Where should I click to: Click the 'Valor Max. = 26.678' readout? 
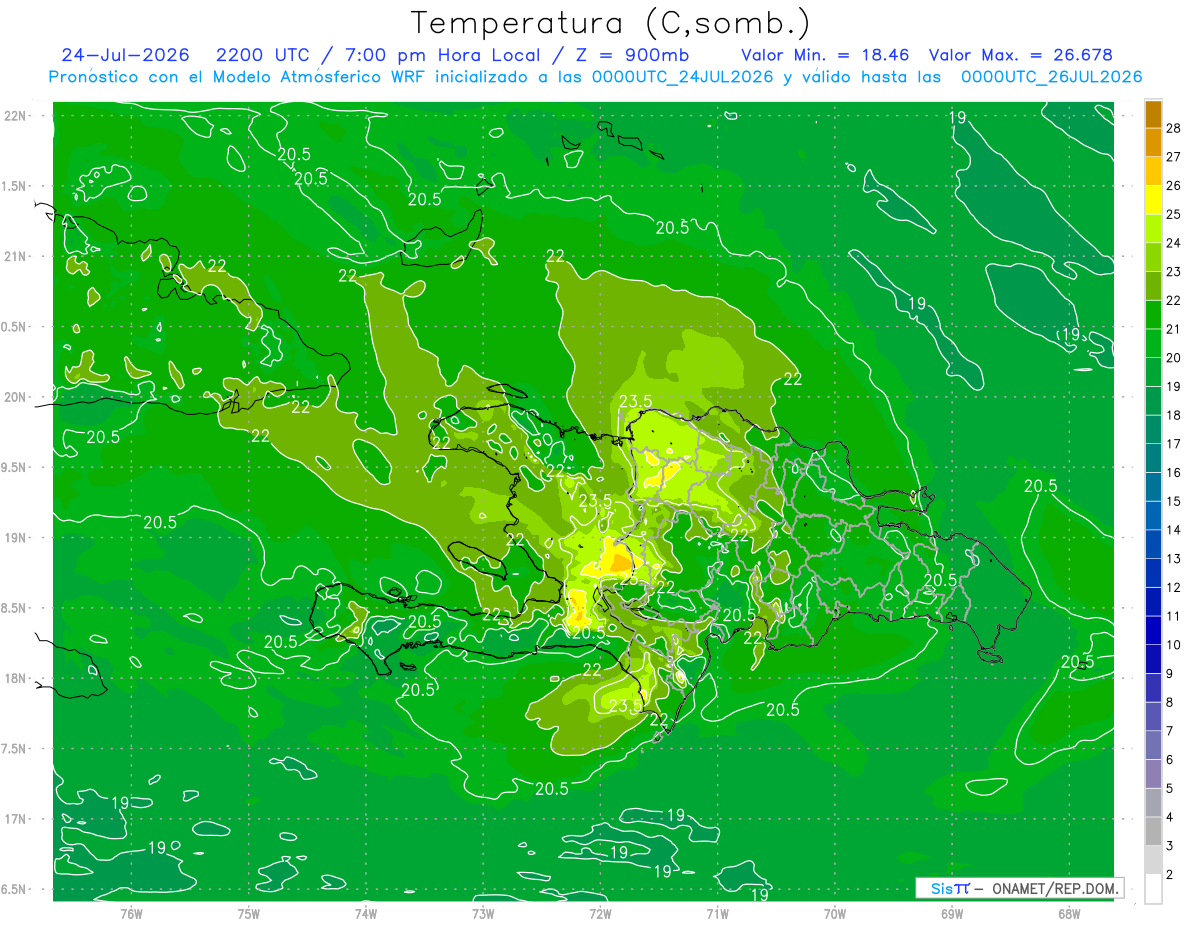1020,55
